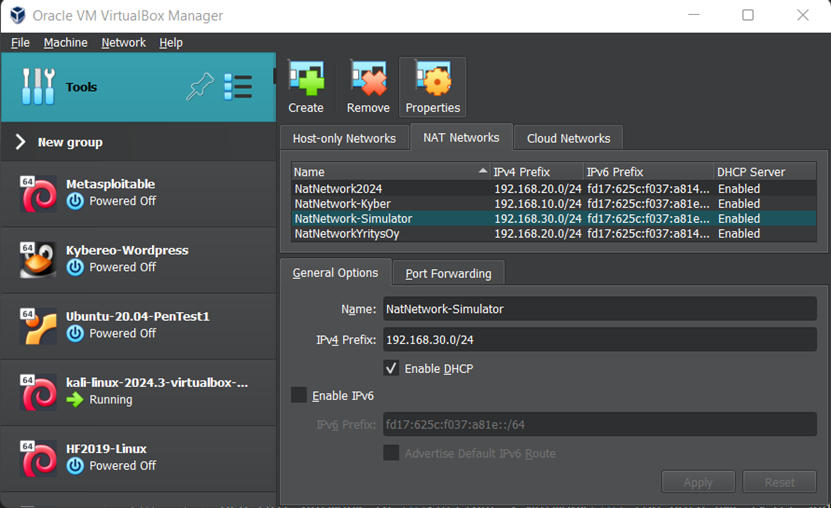Click the kali-linux VM swirl icon

click(x=38, y=392)
